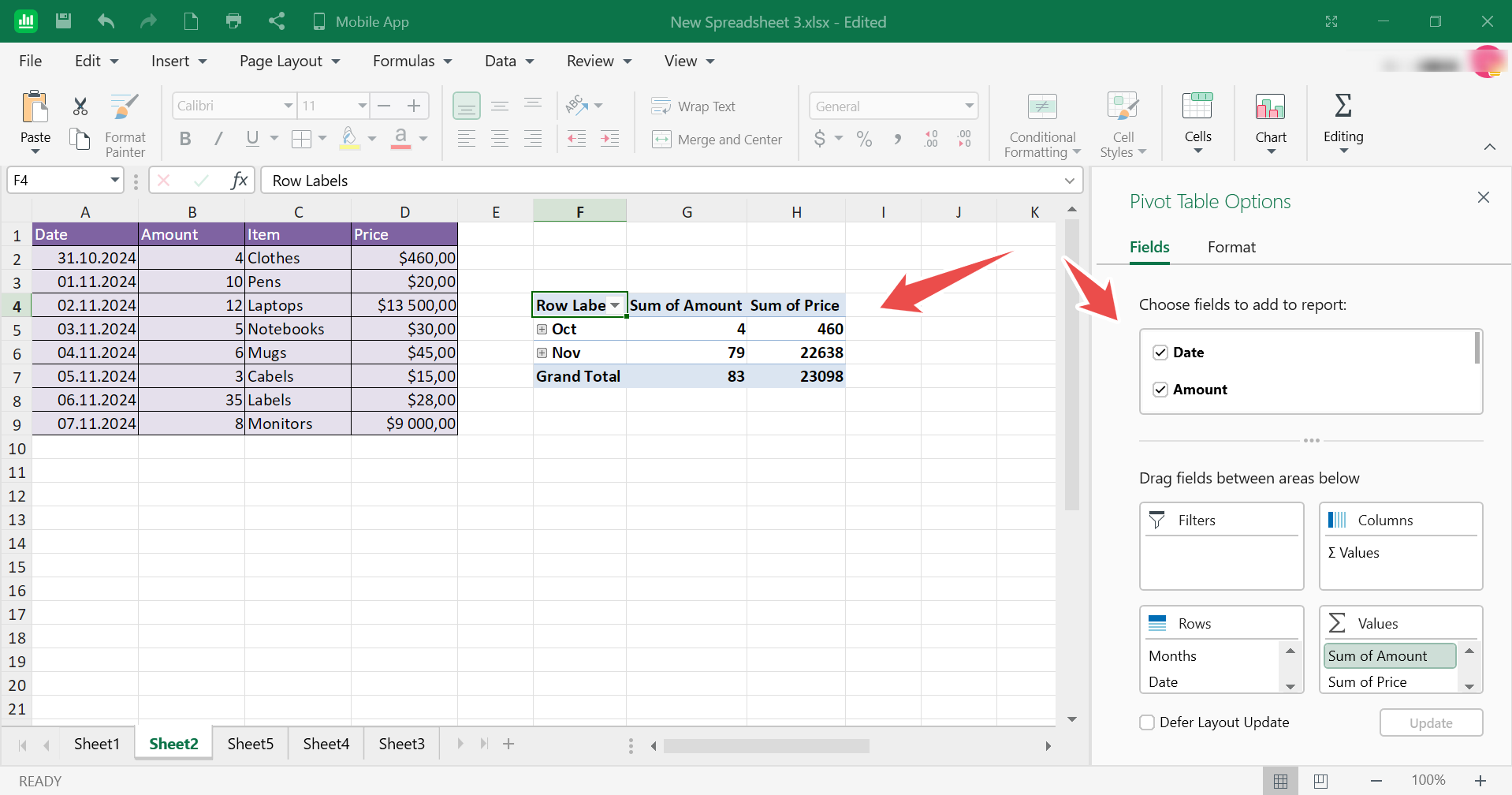Print the spreadsheet
Viewport: 1512px width, 795px height.
coord(233,21)
